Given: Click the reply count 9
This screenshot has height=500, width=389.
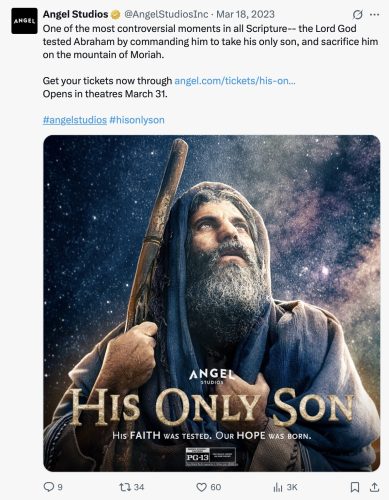Looking at the screenshot, I should click(x=60, y=487).
